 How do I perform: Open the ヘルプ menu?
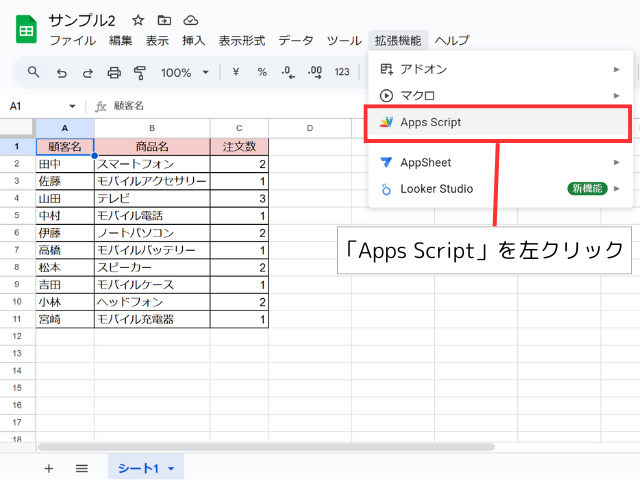pyautogui.click(x=452, y=40)
